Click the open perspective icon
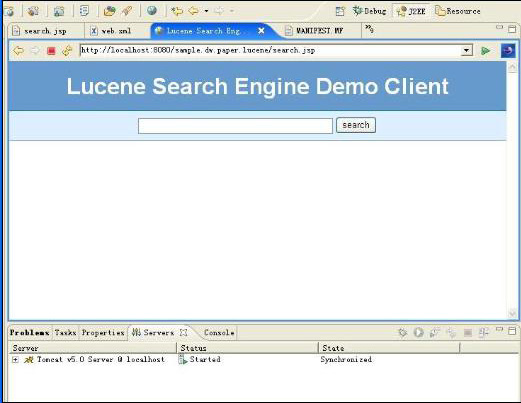This screenshot has height=403, width=521. coord(340,11)
